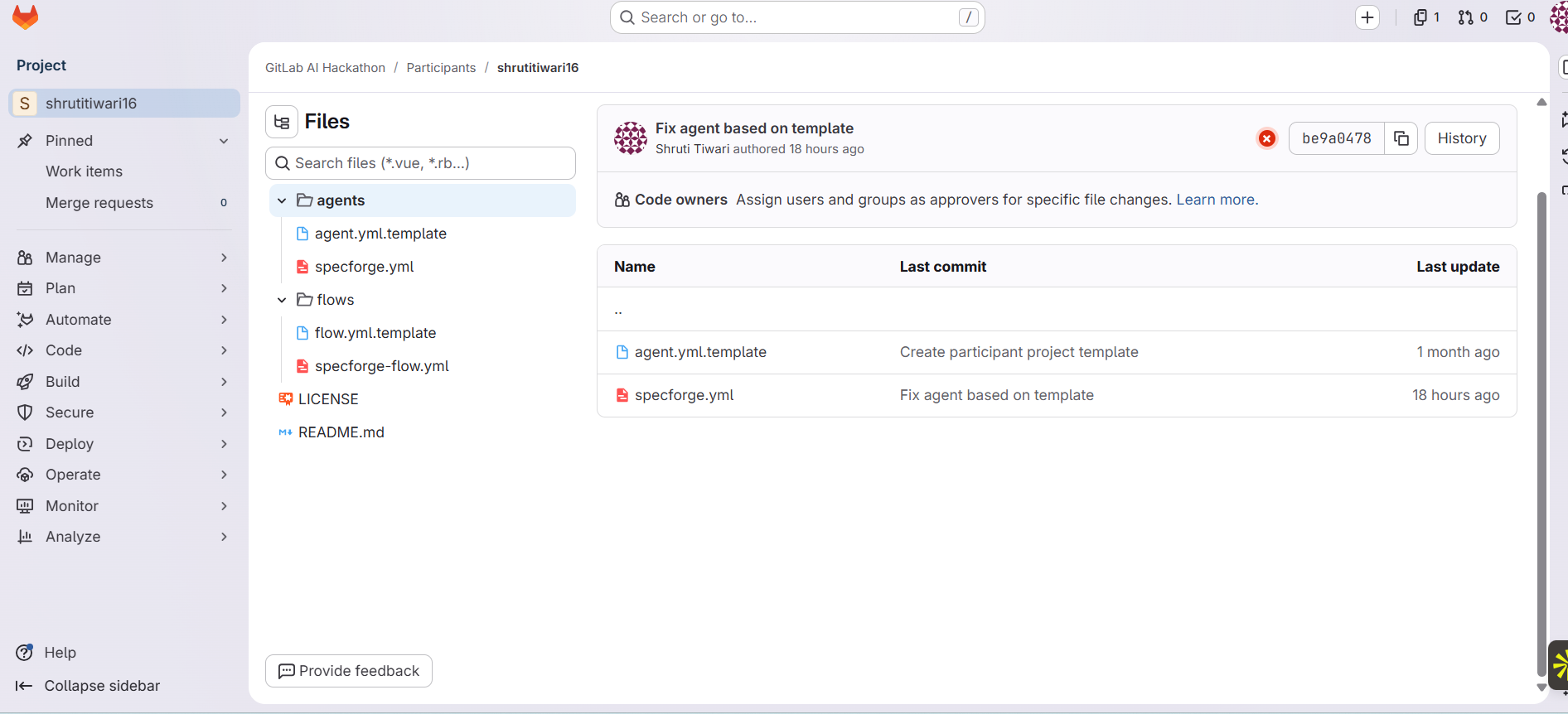This screenshot has width=1568, height=714.
Task: Copy commit SHA be9a0478
Action: point(1401,138)
